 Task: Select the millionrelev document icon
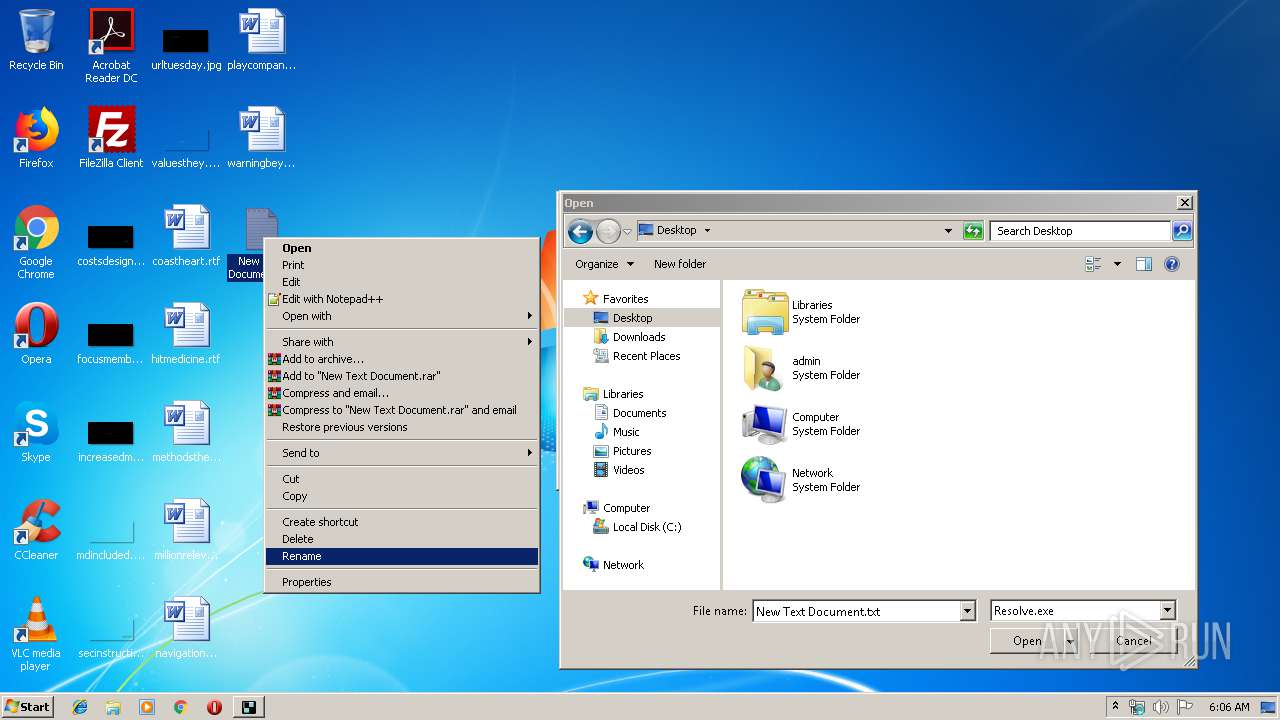pos(186,530)
